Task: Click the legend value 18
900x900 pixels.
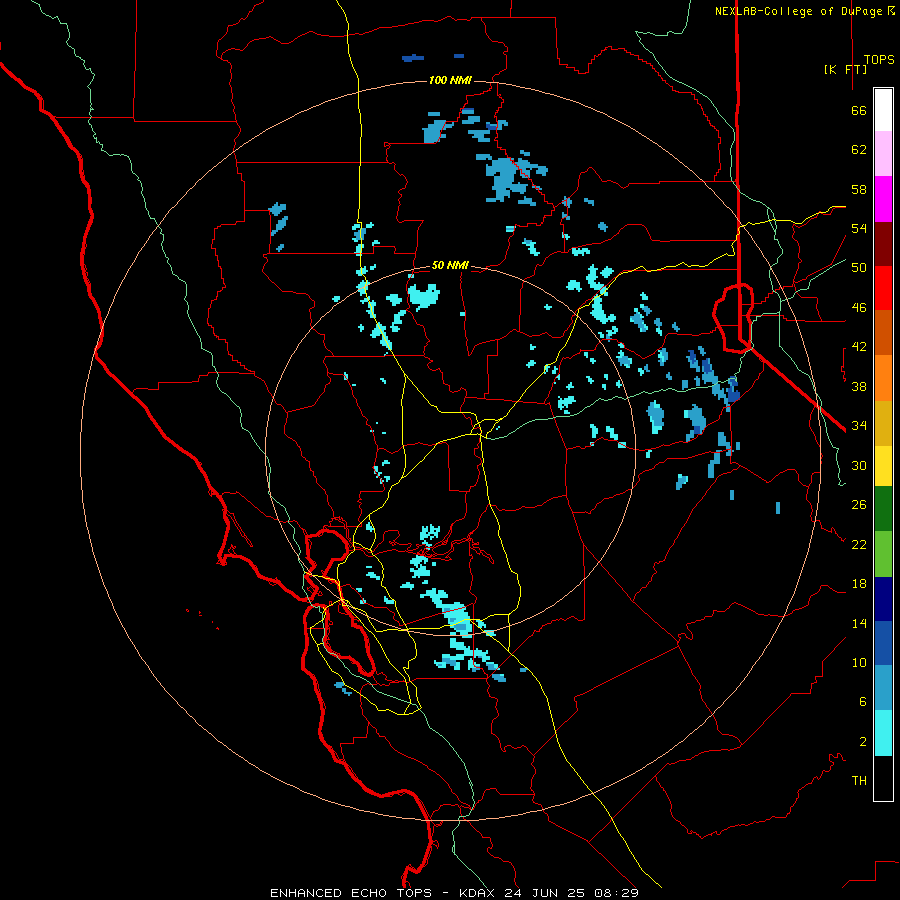Action: (x=859, y=584)
